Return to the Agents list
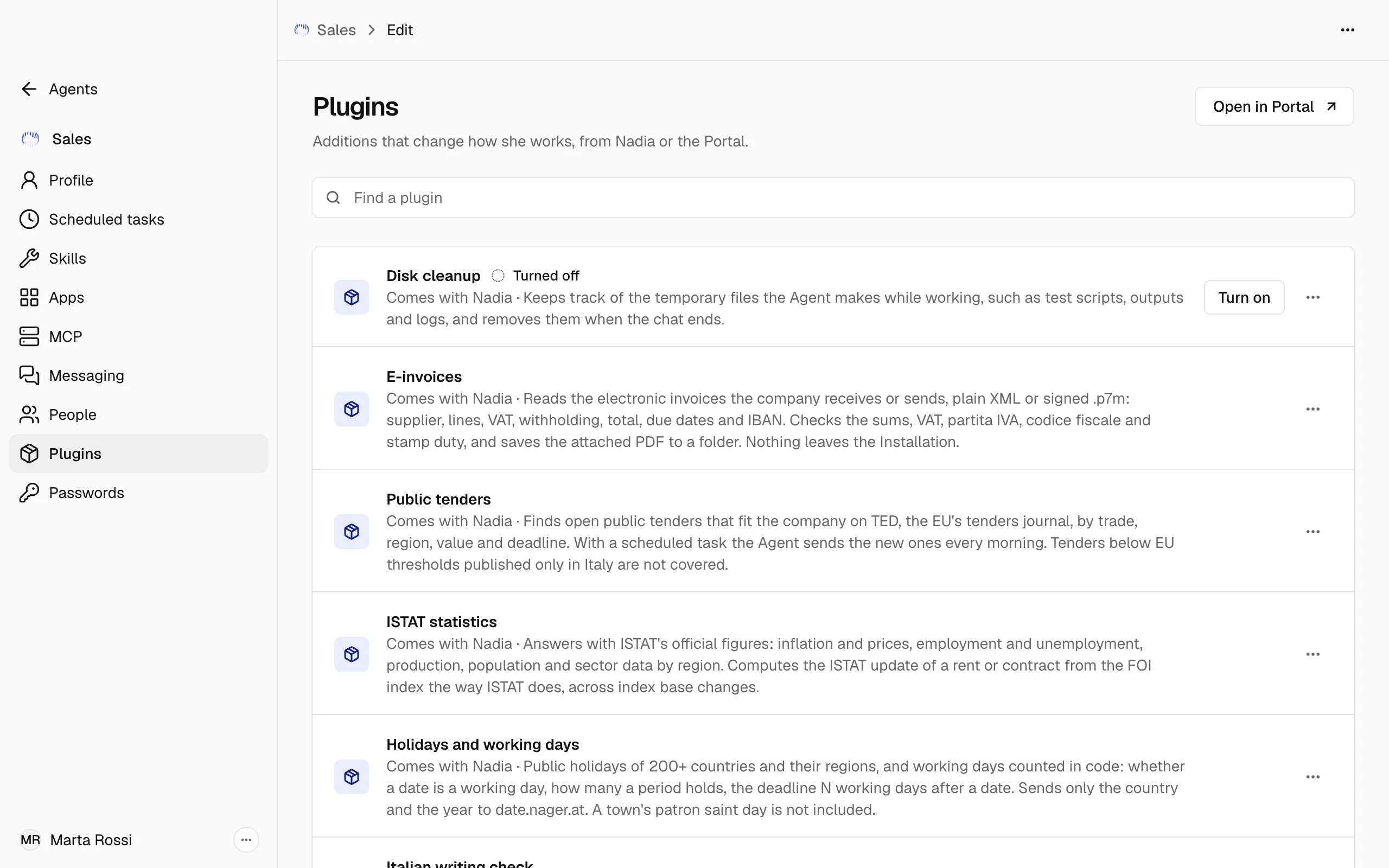 point(138,89)
